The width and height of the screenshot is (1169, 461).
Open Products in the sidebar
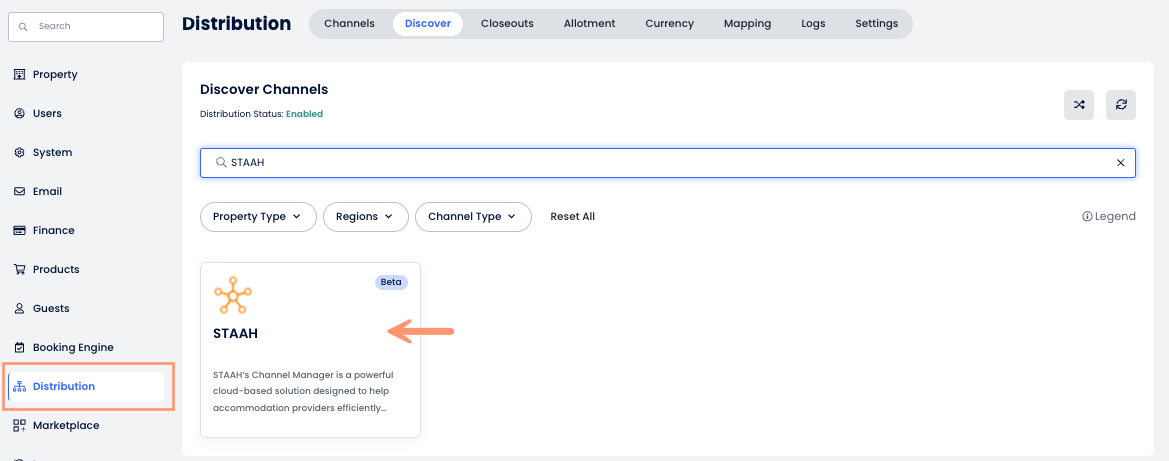pyautogui.click(x=55, y=270)
